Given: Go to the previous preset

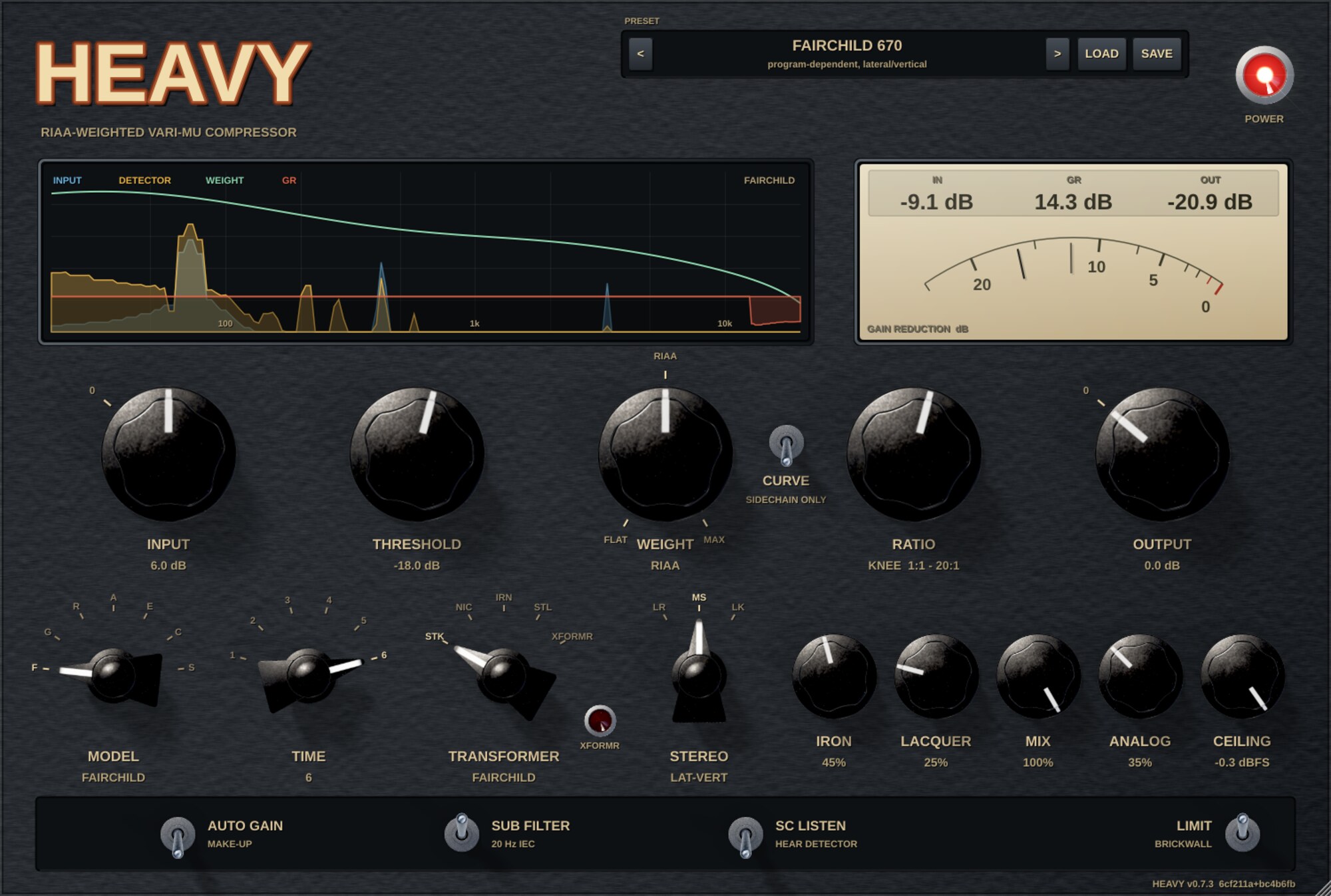Looking at the screenshot, I should (640, 54).
